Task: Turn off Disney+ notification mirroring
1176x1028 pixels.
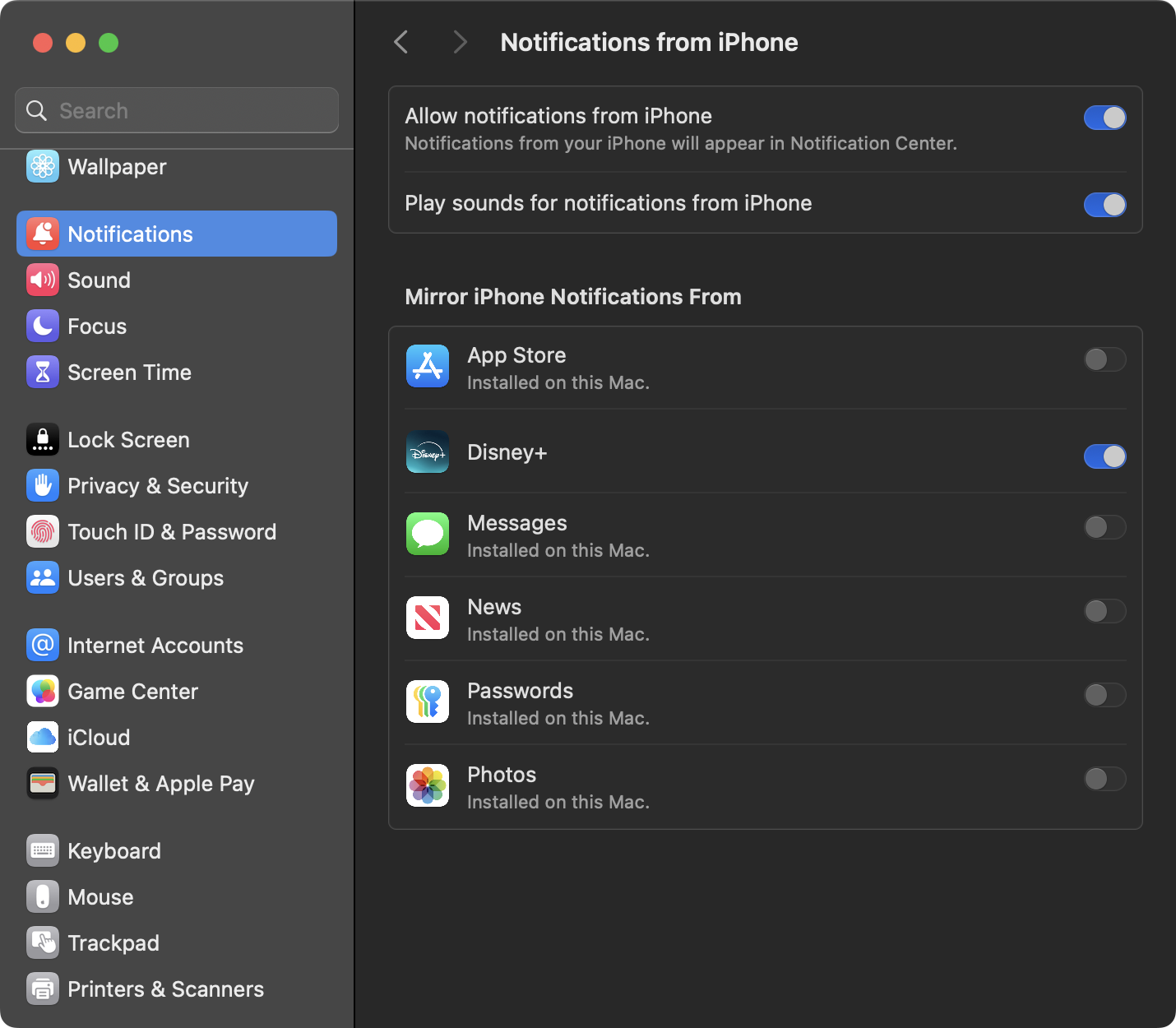Action: tap(1104, 456)
